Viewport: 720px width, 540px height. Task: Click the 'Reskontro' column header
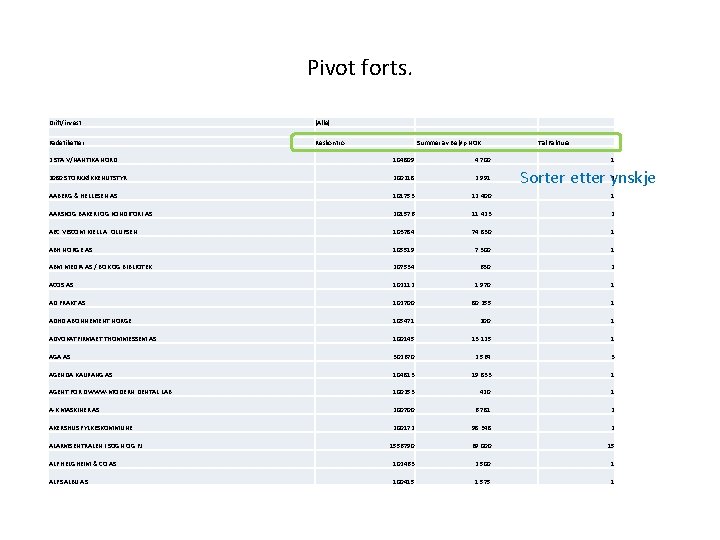(x=331, y=143)
